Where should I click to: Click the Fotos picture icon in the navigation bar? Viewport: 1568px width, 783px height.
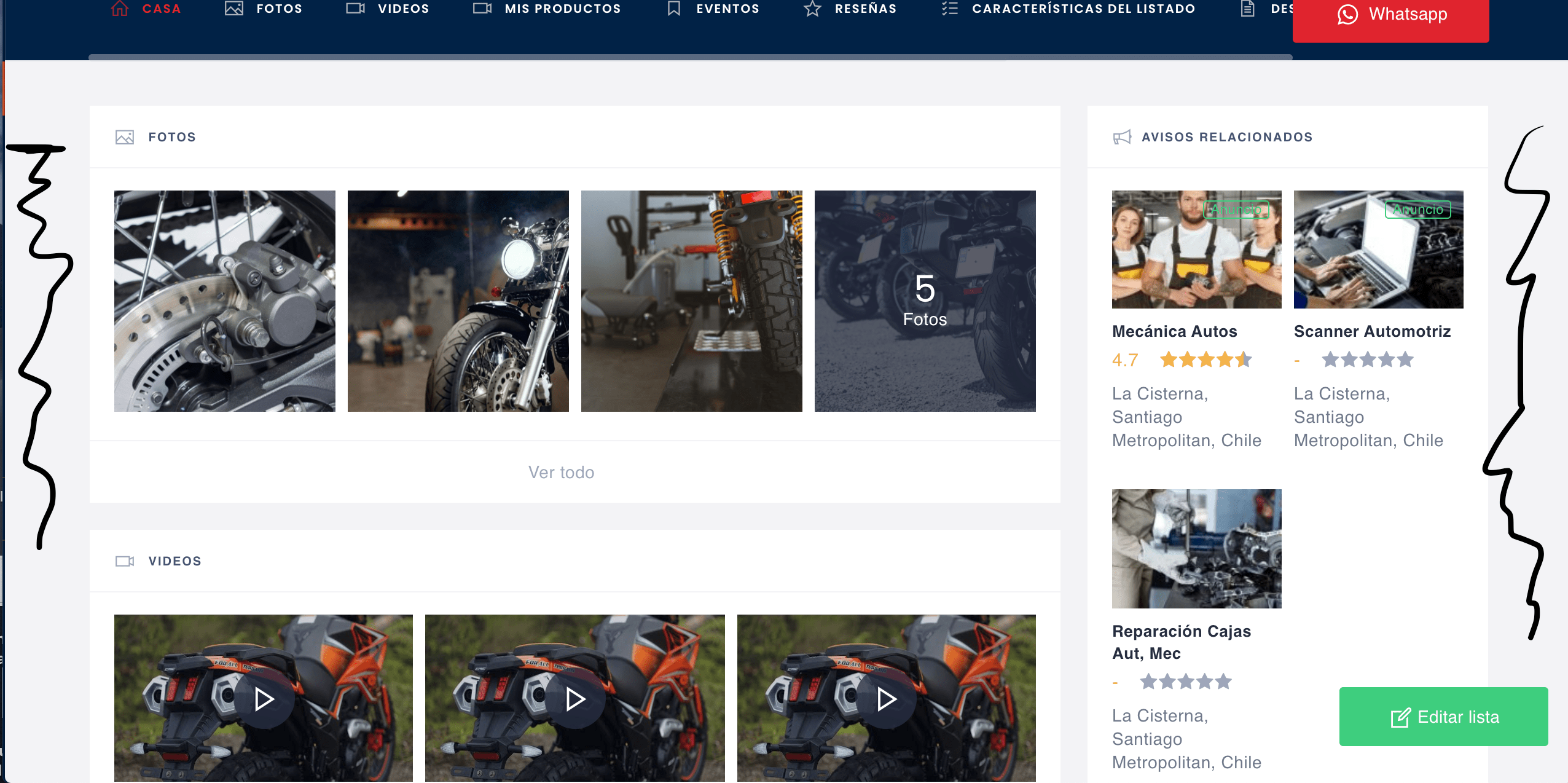pos(234,9)
